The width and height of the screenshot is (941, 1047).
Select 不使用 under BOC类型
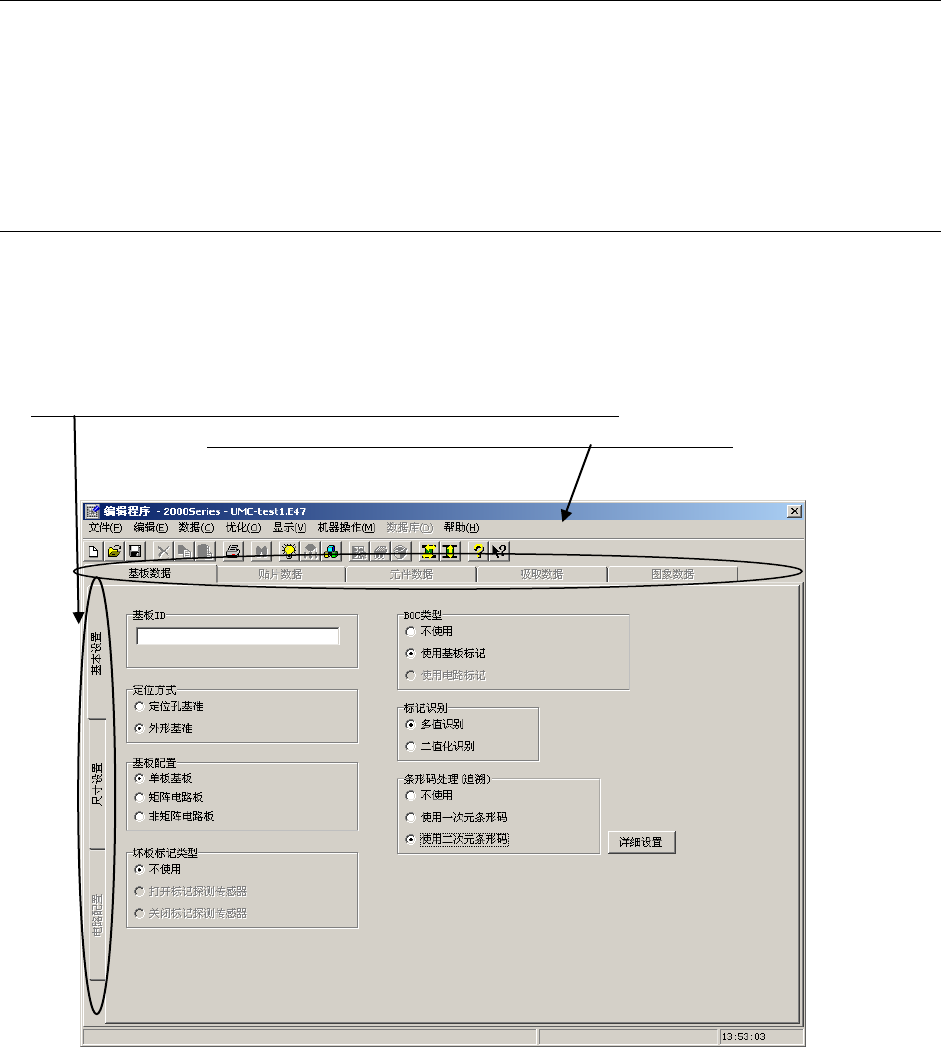pyautogui.click(x=429, y=631)
